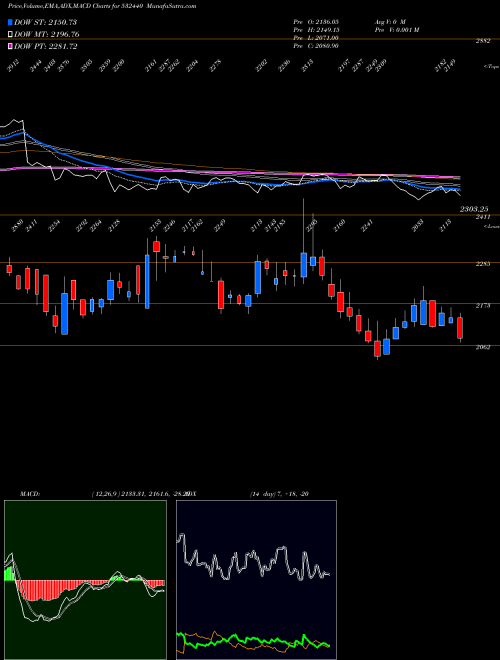Click the 2285 price axis label
Image resolution: width=500 pixels, height=660 pixels.
pyautogui.click(x=483, y=264)
